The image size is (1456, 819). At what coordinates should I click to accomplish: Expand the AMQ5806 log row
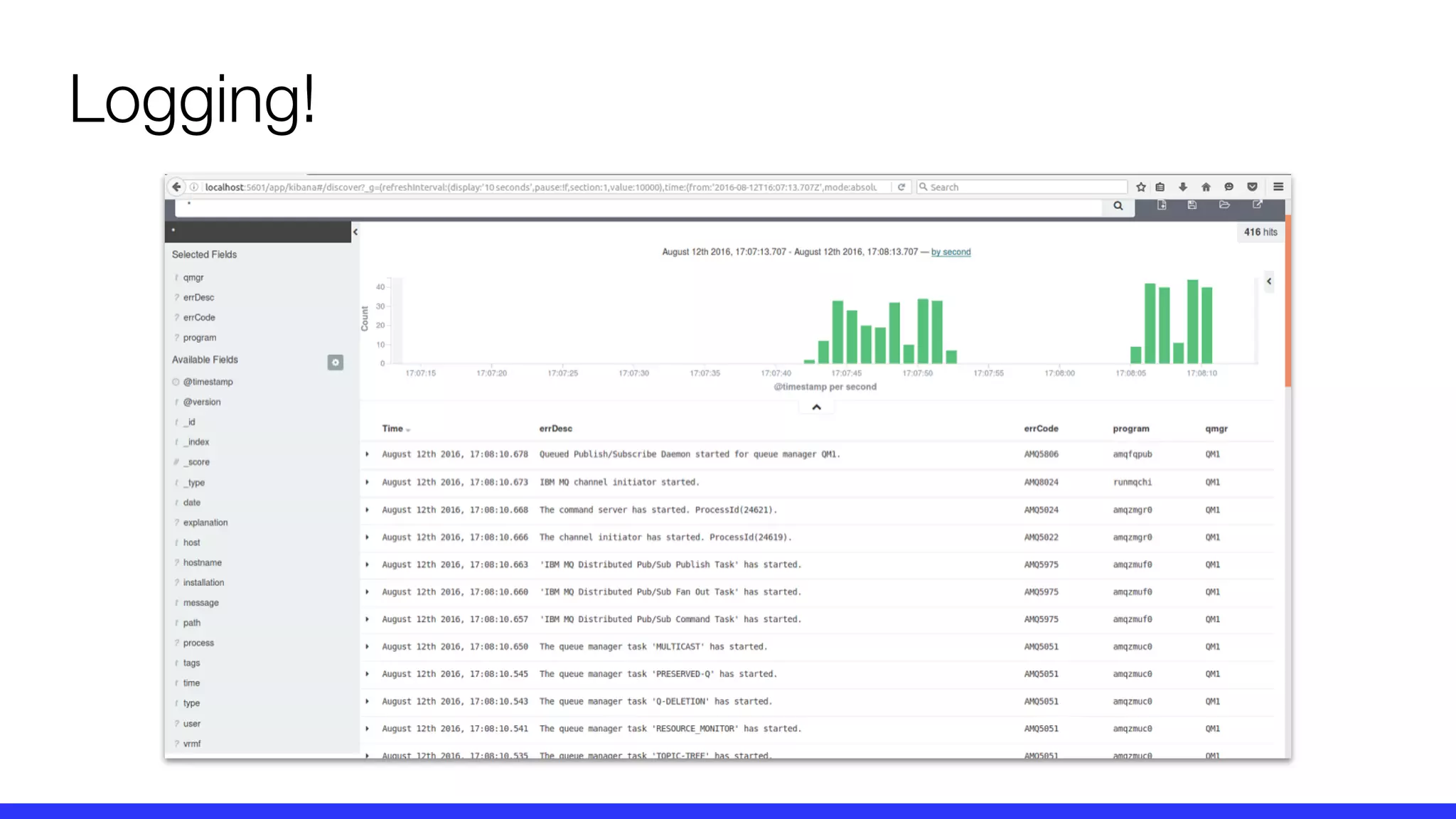point(368,454)
